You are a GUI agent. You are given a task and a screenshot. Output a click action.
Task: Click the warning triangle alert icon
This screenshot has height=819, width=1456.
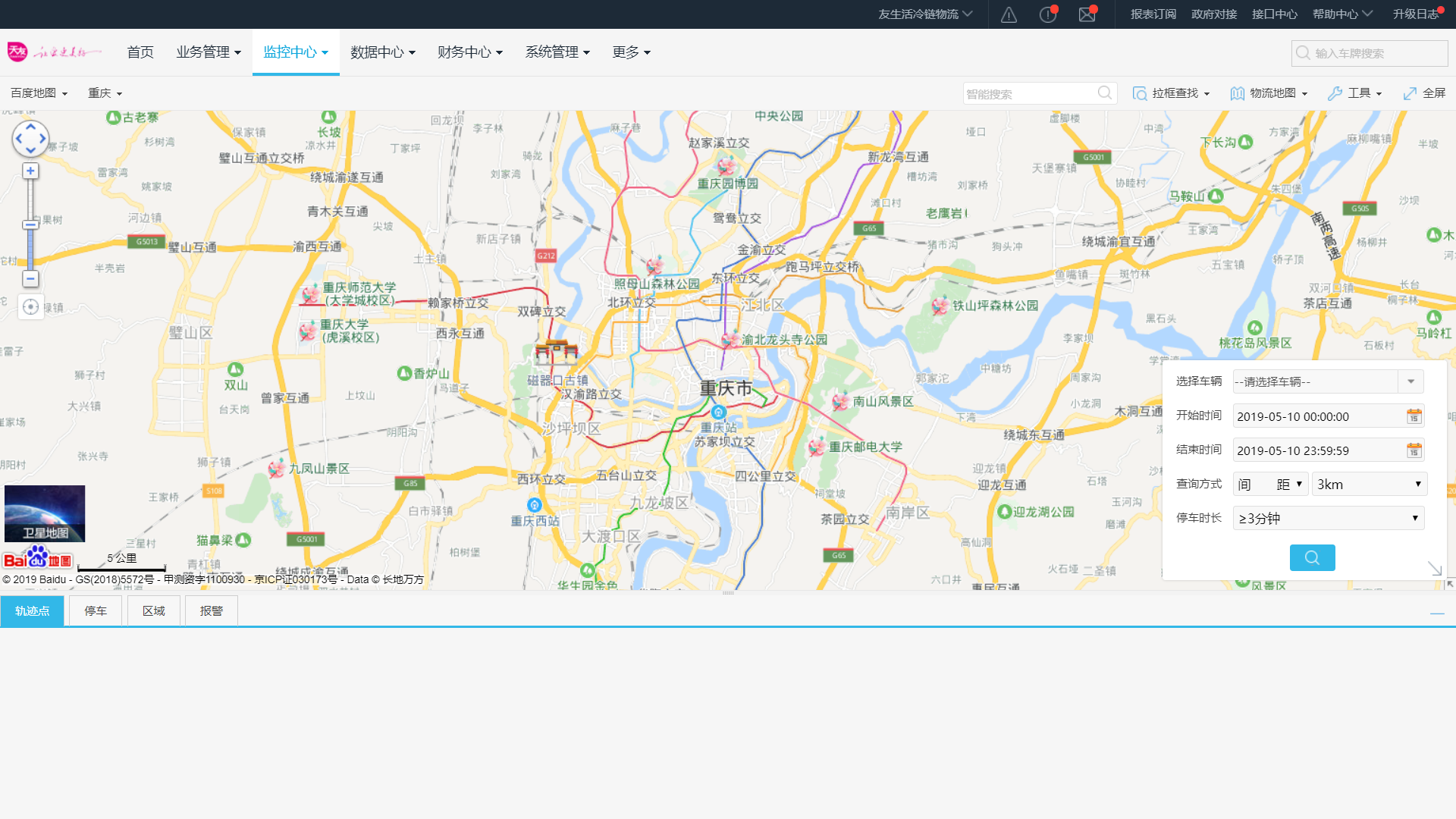tap(1009, 14)
